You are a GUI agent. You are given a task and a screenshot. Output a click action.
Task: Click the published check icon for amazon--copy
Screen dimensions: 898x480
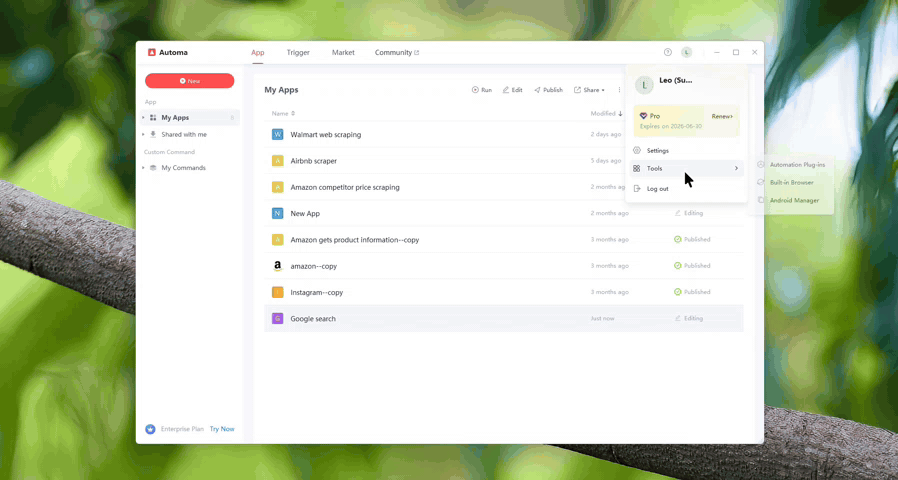678,266
